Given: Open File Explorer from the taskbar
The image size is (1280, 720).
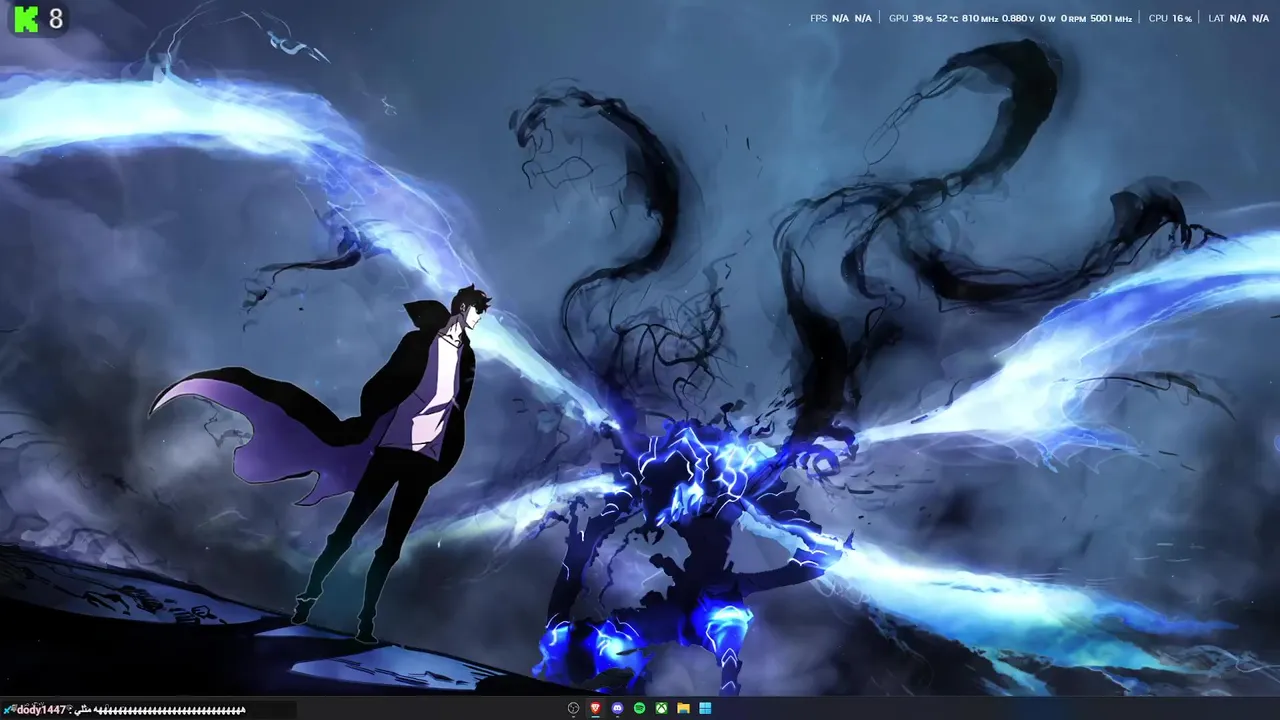Looking at the screenshot, I should point(684,708).
